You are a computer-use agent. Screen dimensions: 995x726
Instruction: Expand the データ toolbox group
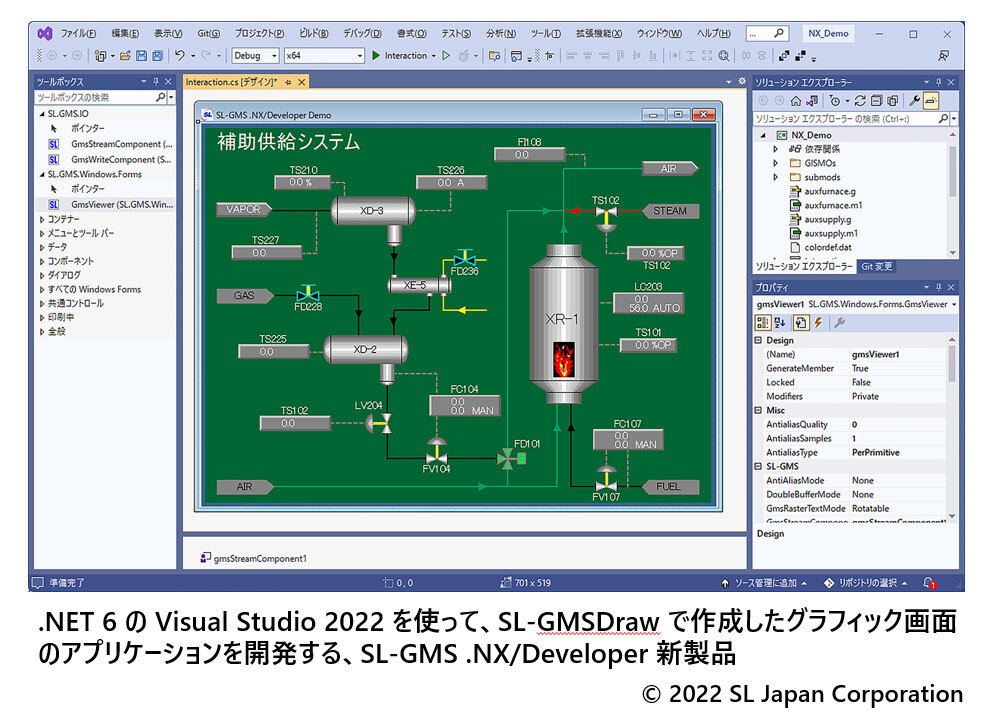pyautogui.click(x=43, y=248)
